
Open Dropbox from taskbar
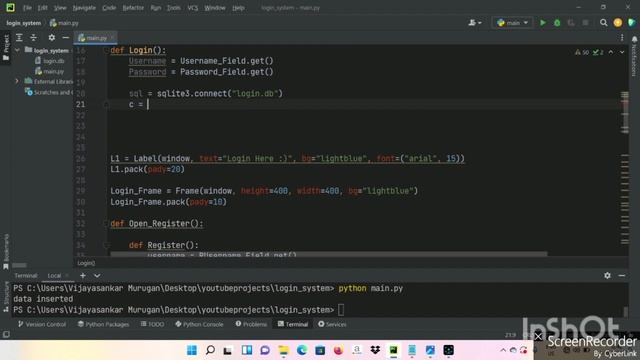coord(375,350)
